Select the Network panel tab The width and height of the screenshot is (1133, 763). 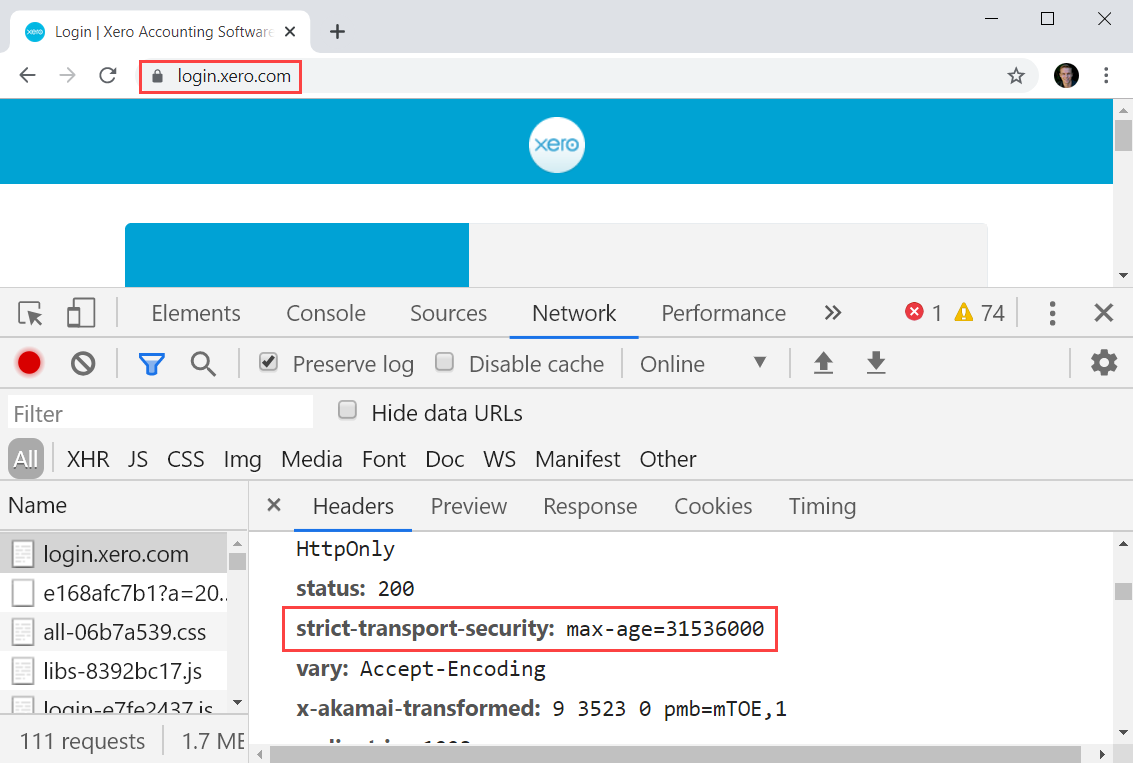tap(574, 313)
